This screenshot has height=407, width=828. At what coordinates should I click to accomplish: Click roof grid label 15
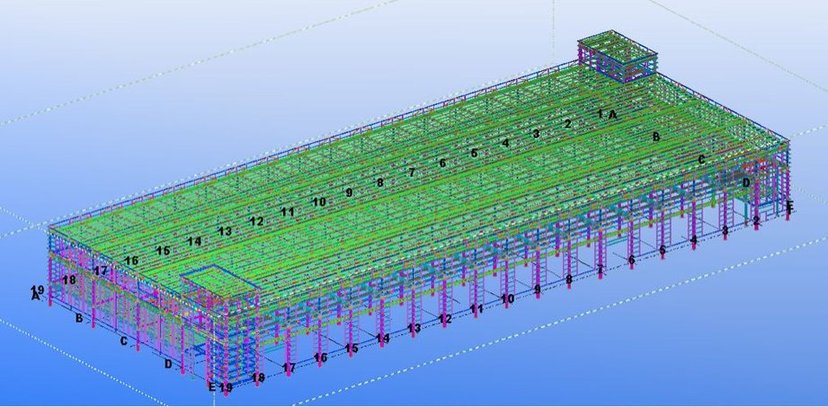coord(163,250)
